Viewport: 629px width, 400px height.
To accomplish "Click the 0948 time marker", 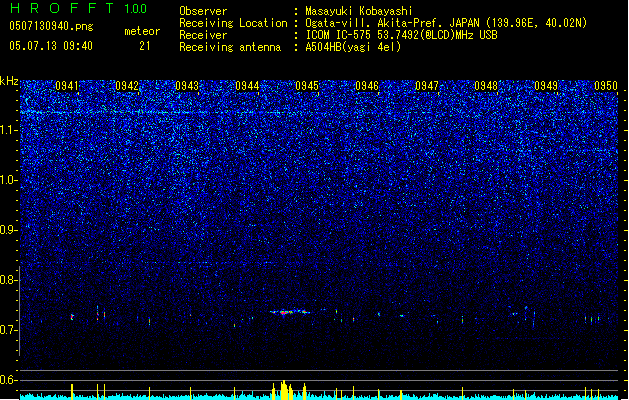I will 486,86.
